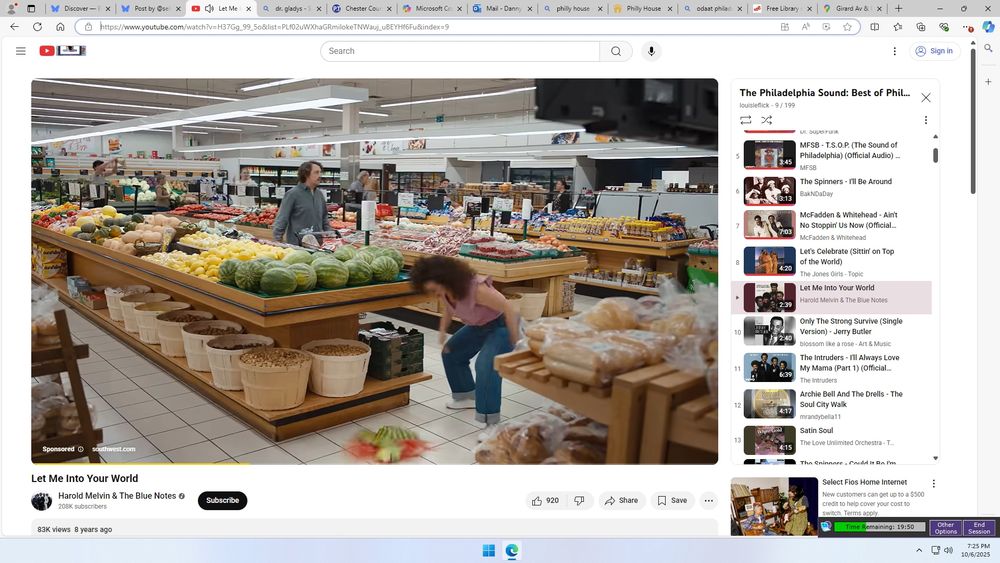Add a new Edge sidebar app
Image resolution: width=1000 pixels, height=563 pixels.
[988, 82]
